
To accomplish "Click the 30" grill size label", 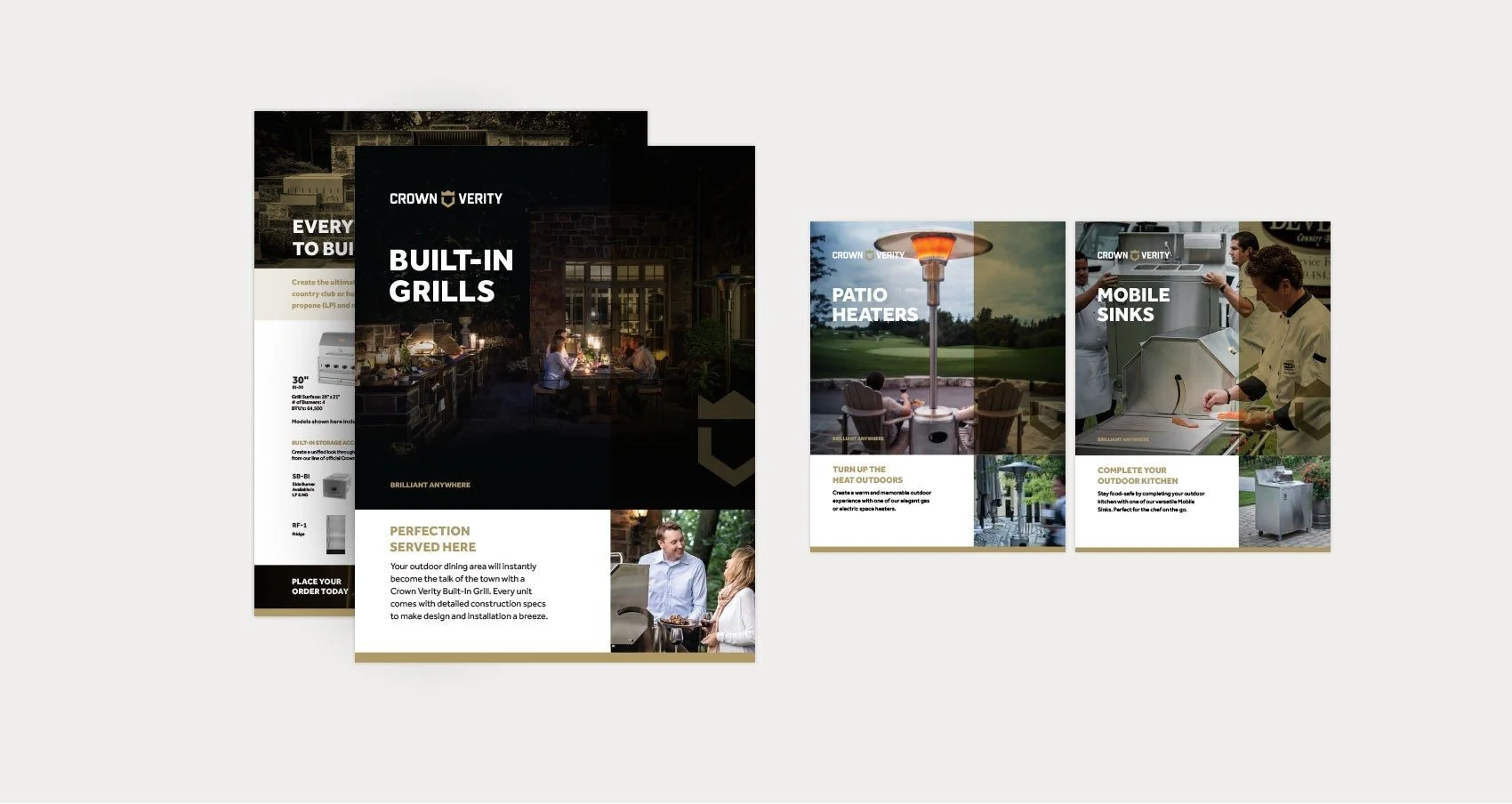I will point(300,380).
